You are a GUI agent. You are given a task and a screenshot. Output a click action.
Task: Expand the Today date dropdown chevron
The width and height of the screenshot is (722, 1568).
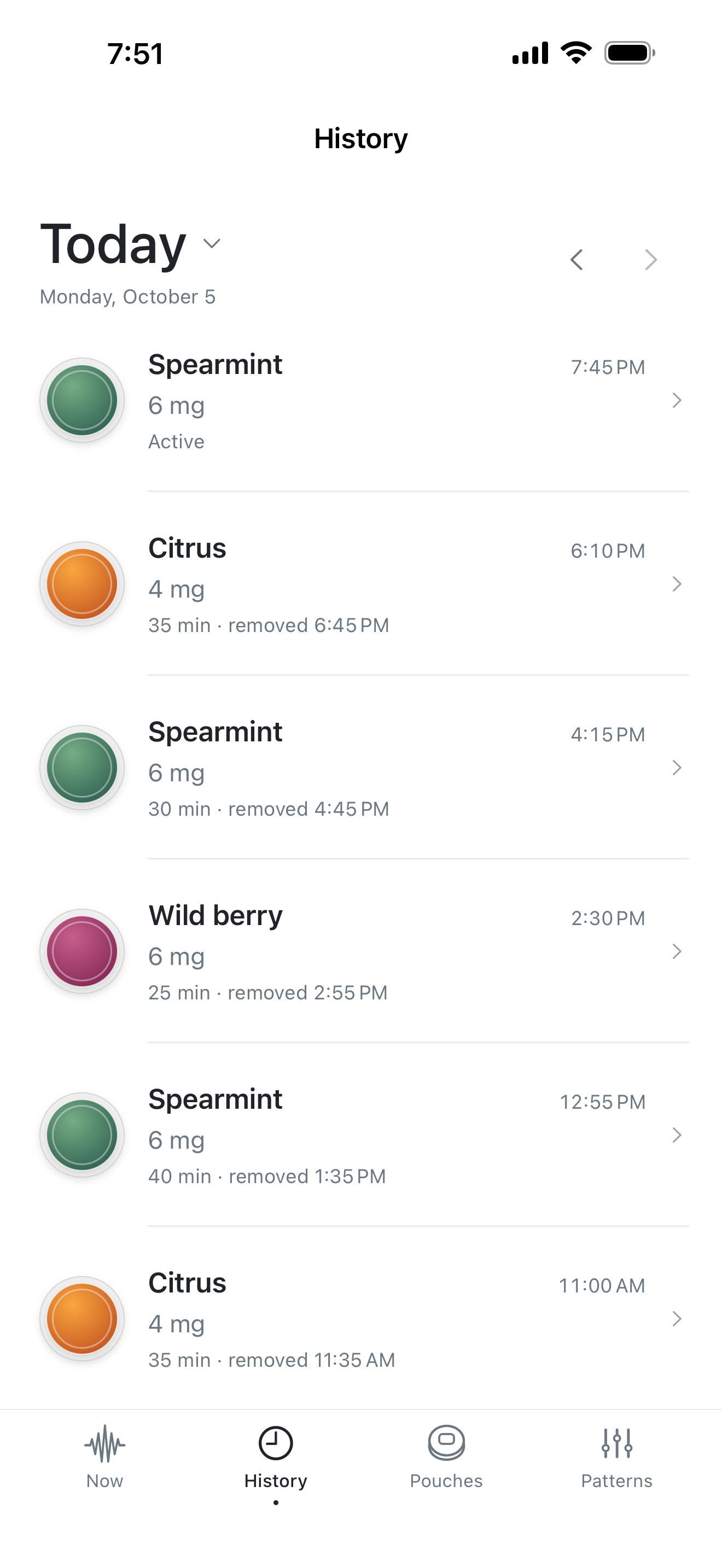tap(211, 243)
